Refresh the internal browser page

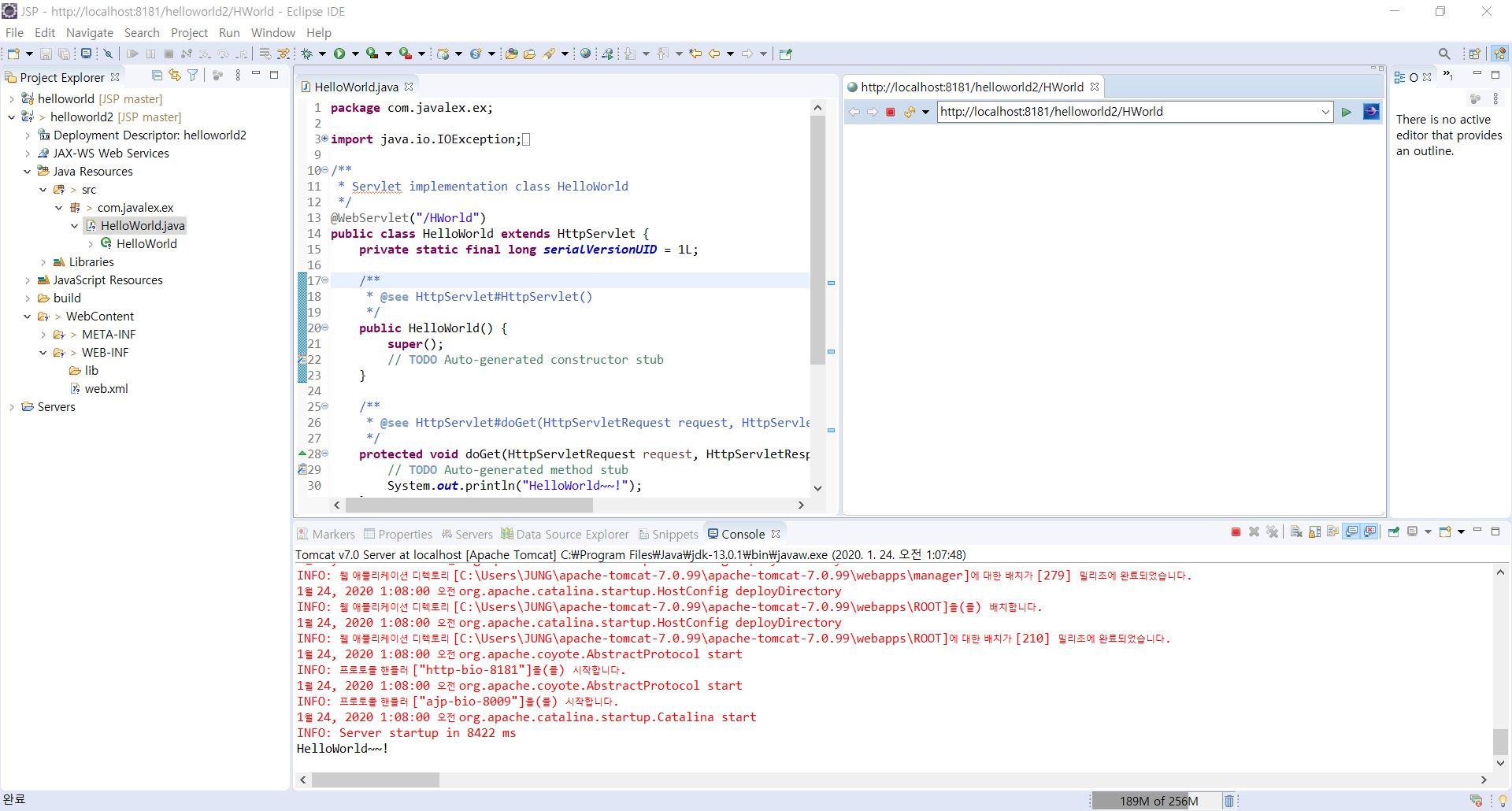point(910,112)
